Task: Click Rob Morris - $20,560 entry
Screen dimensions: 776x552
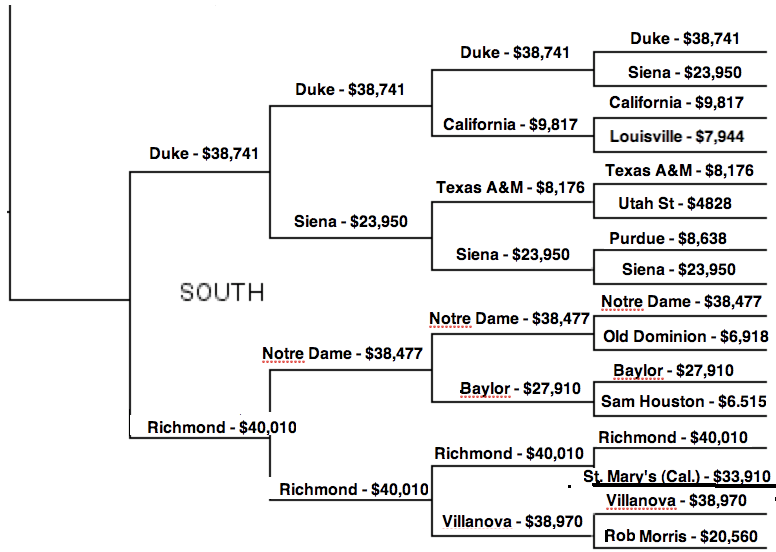Action: (x=680, y=536)
